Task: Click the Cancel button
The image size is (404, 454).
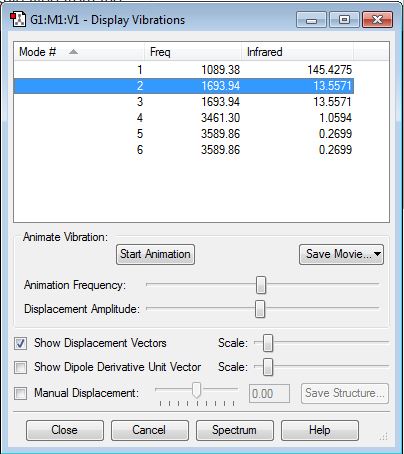Action: 150,430
